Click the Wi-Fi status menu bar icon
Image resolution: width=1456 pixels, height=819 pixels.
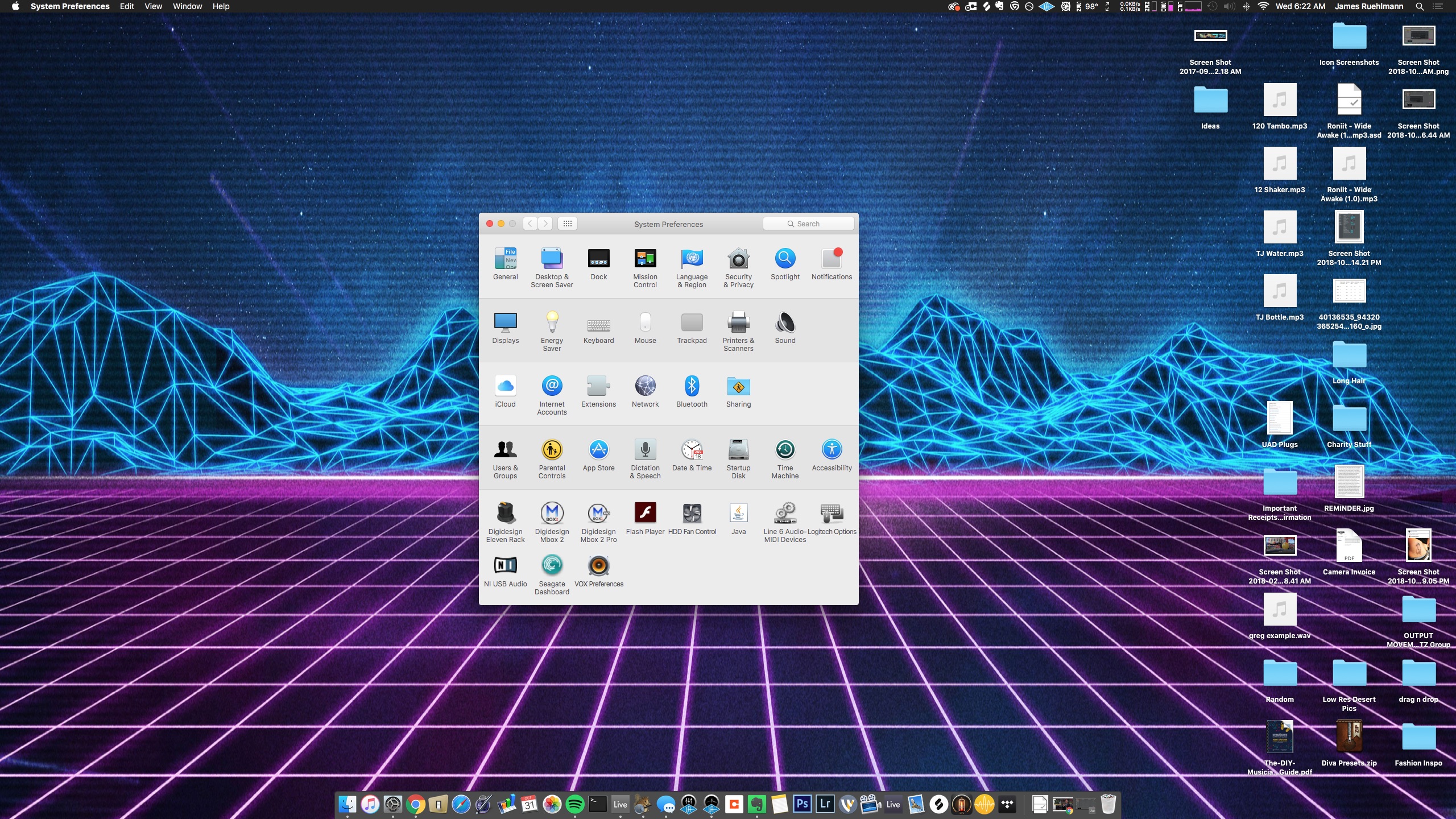point(1263,6)
